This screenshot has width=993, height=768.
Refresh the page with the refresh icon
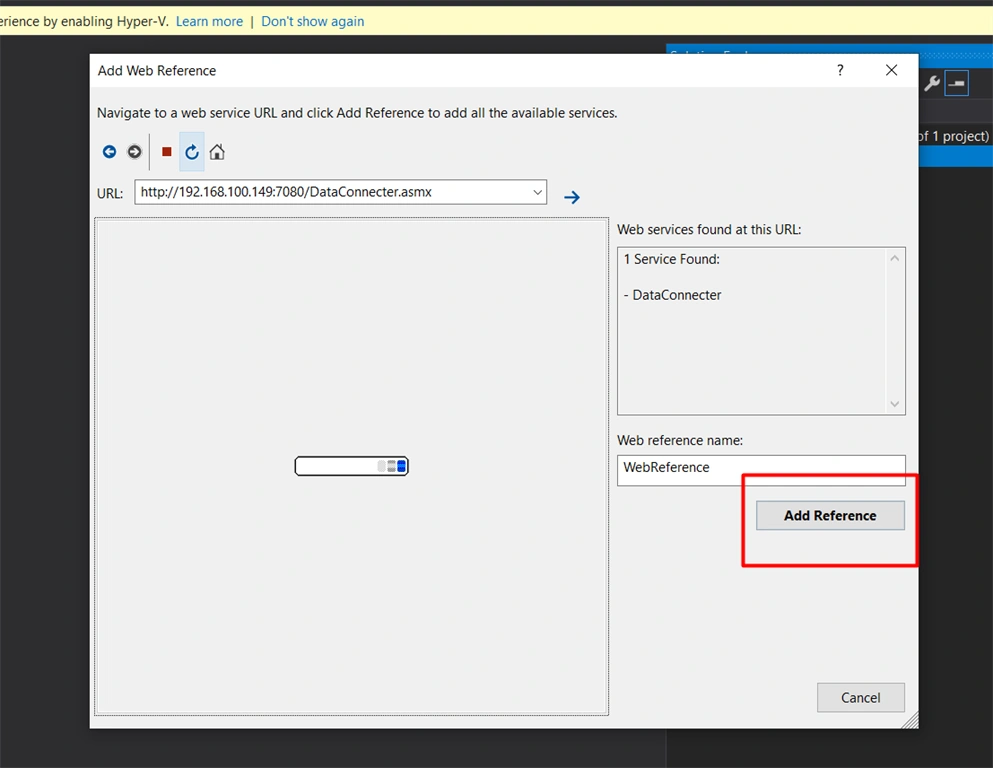(x=192, y=152)
